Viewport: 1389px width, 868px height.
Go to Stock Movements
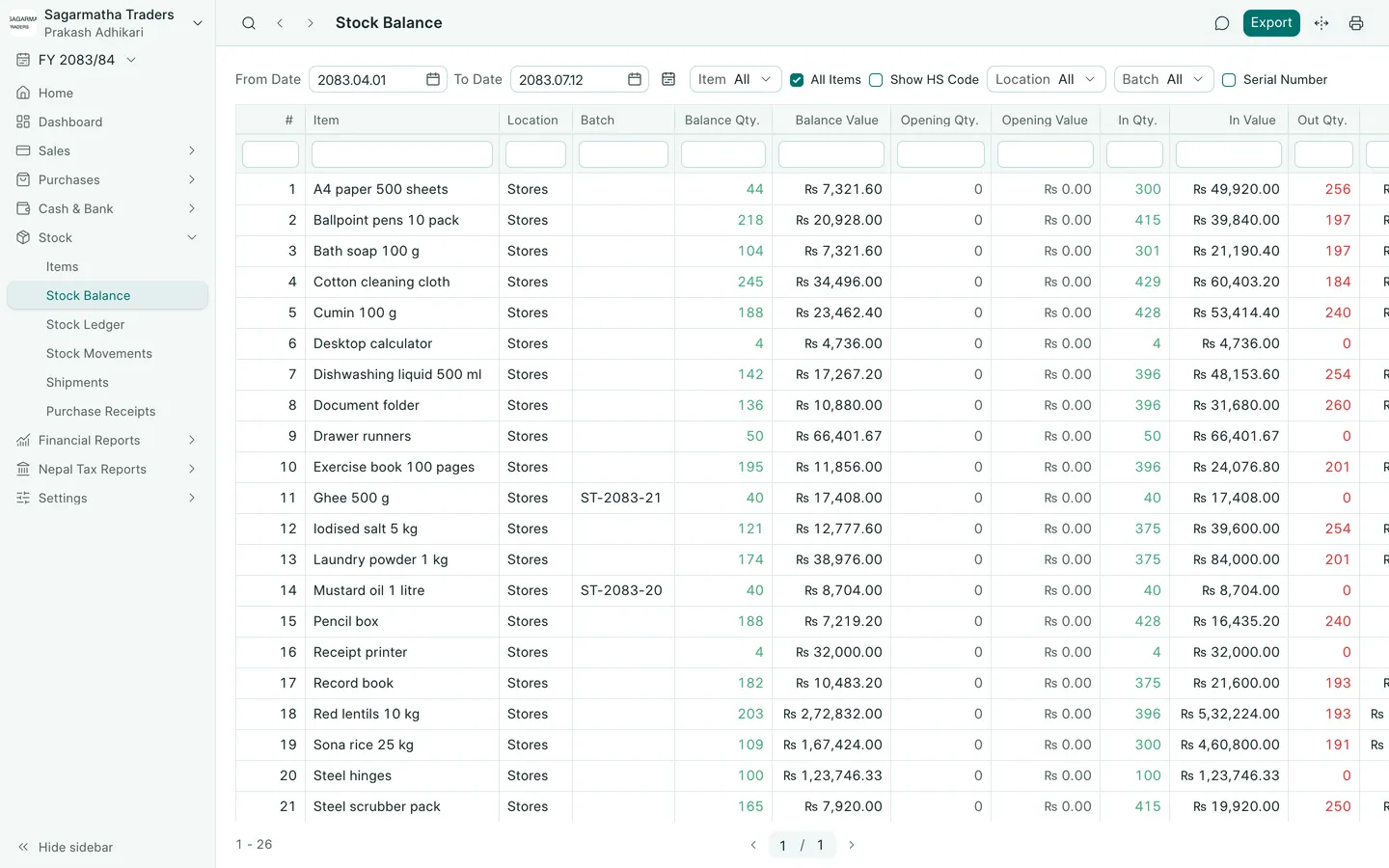pyautogui.click(x=99, y=353)
